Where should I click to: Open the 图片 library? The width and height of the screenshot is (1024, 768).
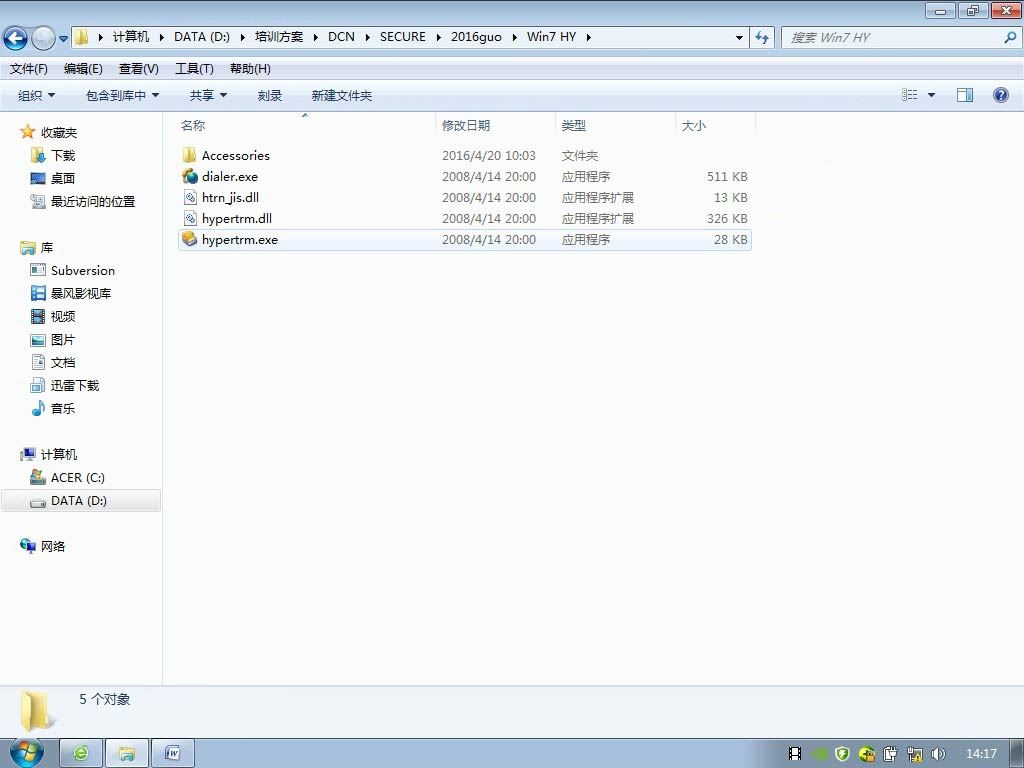coord(63,340)
